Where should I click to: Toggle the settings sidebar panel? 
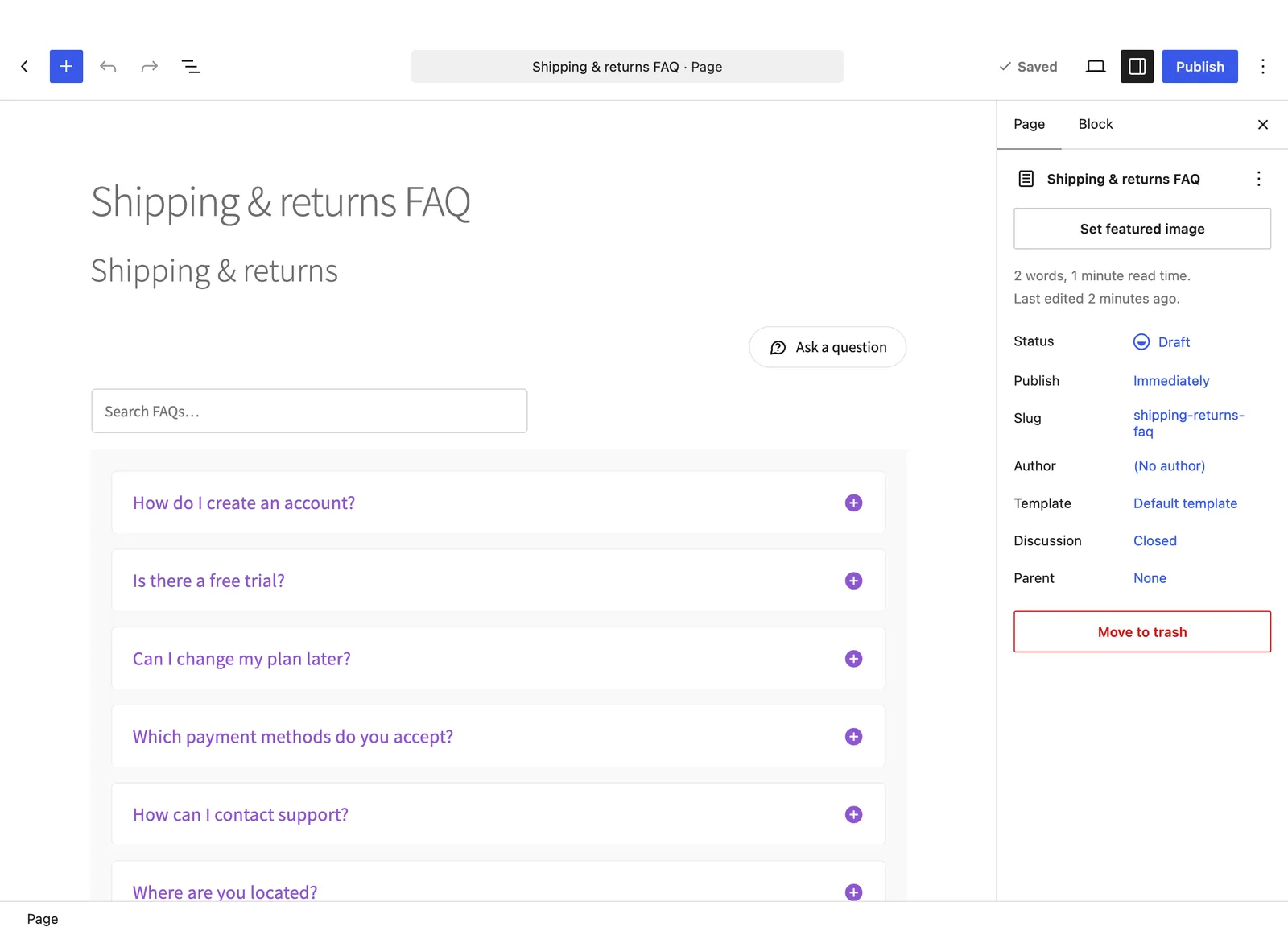1137,66
